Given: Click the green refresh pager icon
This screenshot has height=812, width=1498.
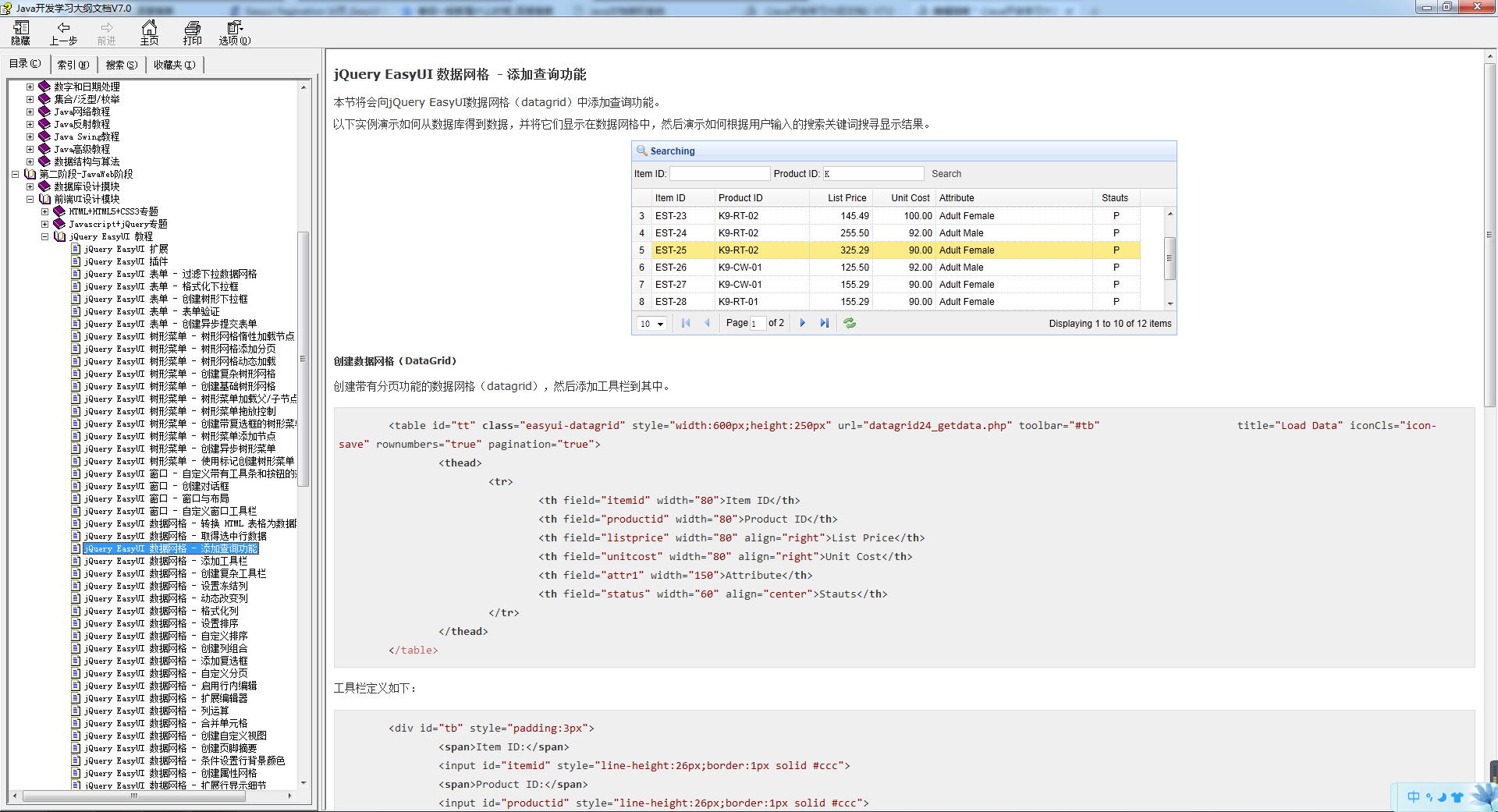Looking at the screenshot, I should (x=850, y=323).
